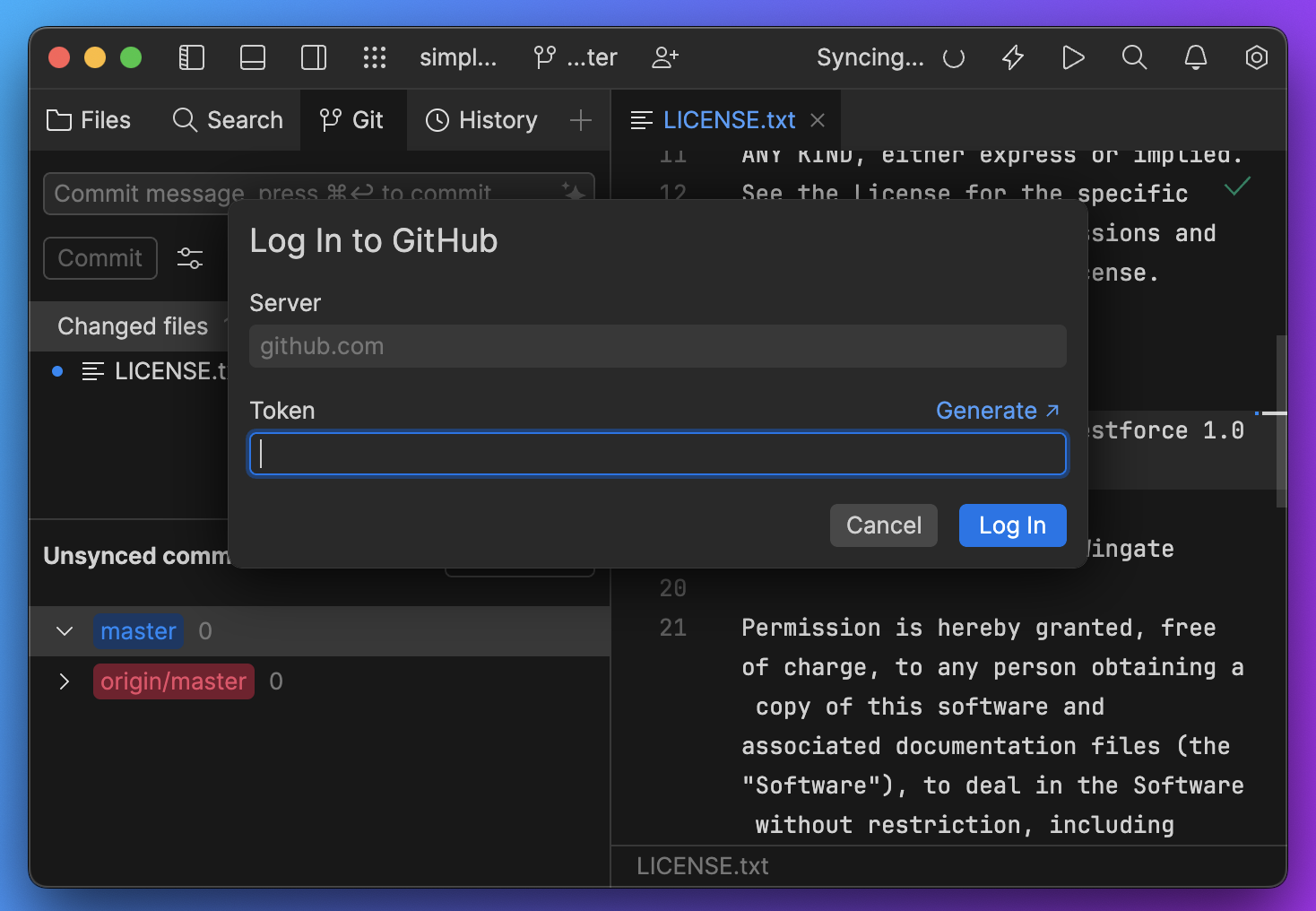Click the add collaborator person icon
This screenshot has width=1316, height=911.
click(x=665, y=57)
